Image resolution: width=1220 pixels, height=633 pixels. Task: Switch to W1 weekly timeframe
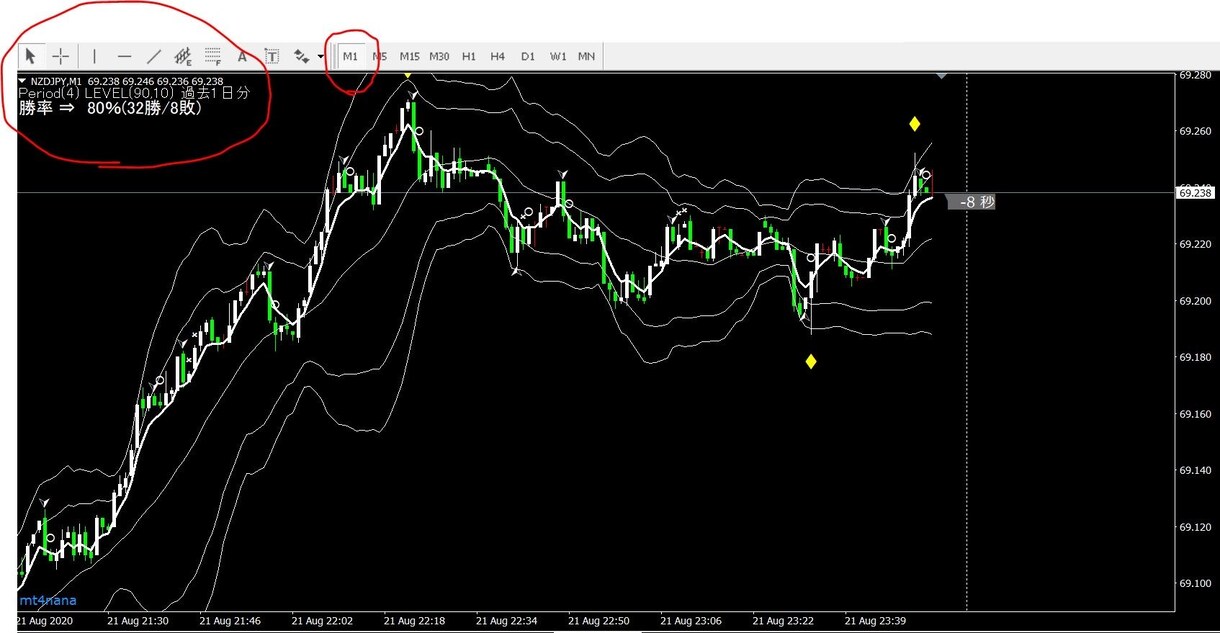(558, 56)
